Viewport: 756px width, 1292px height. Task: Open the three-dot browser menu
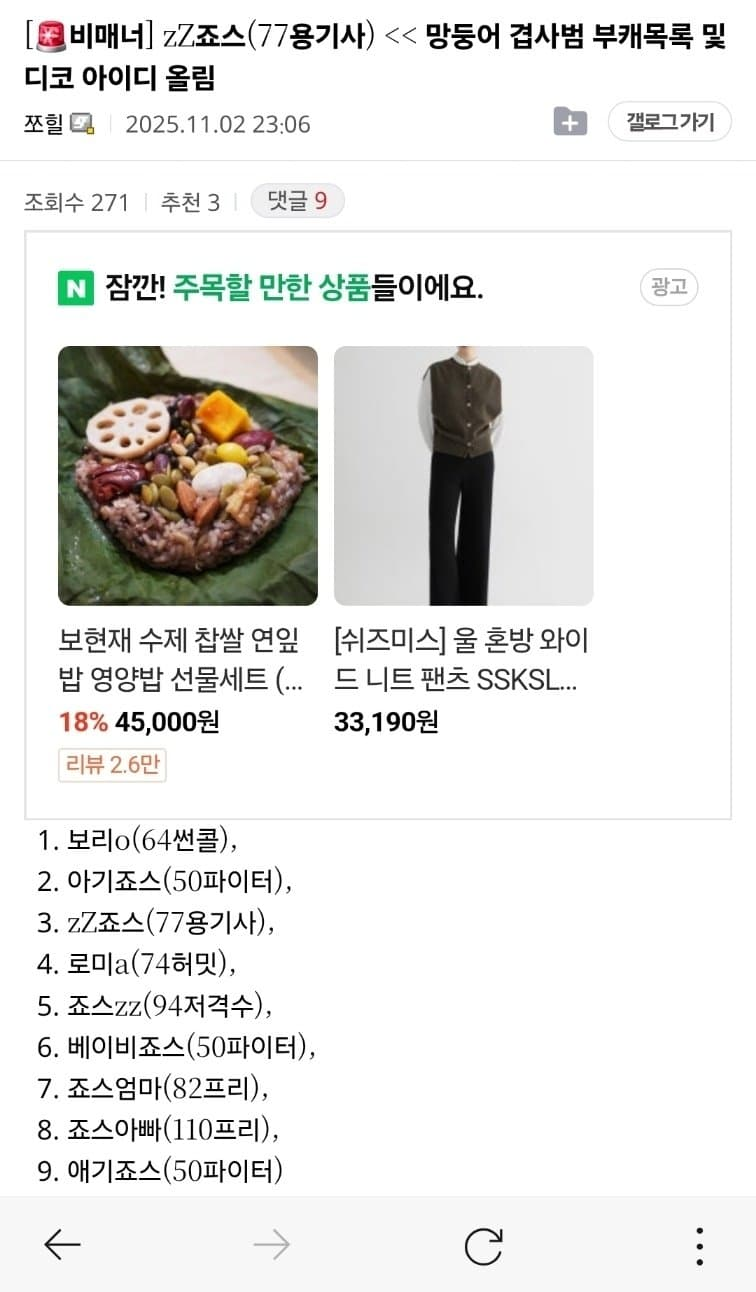click(699, 1246)
